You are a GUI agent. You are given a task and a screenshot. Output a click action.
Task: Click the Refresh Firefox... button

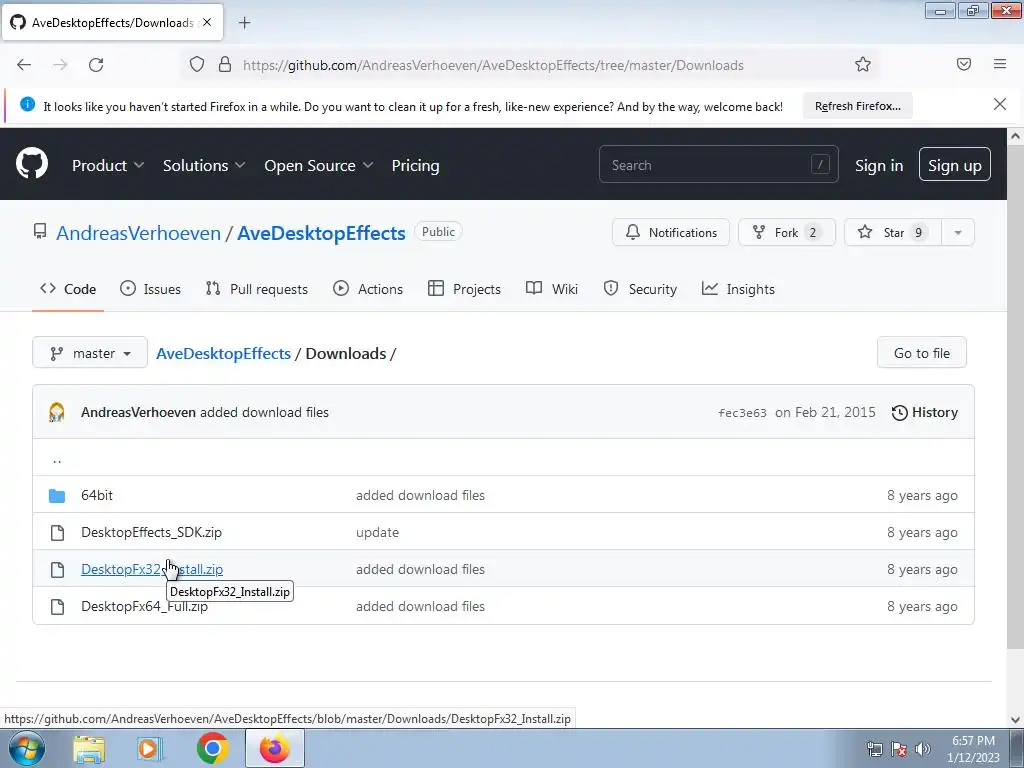857,106
